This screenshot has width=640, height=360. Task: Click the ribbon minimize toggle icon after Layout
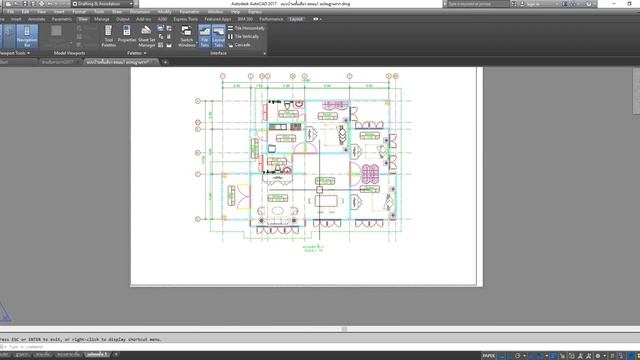[317, 19]
